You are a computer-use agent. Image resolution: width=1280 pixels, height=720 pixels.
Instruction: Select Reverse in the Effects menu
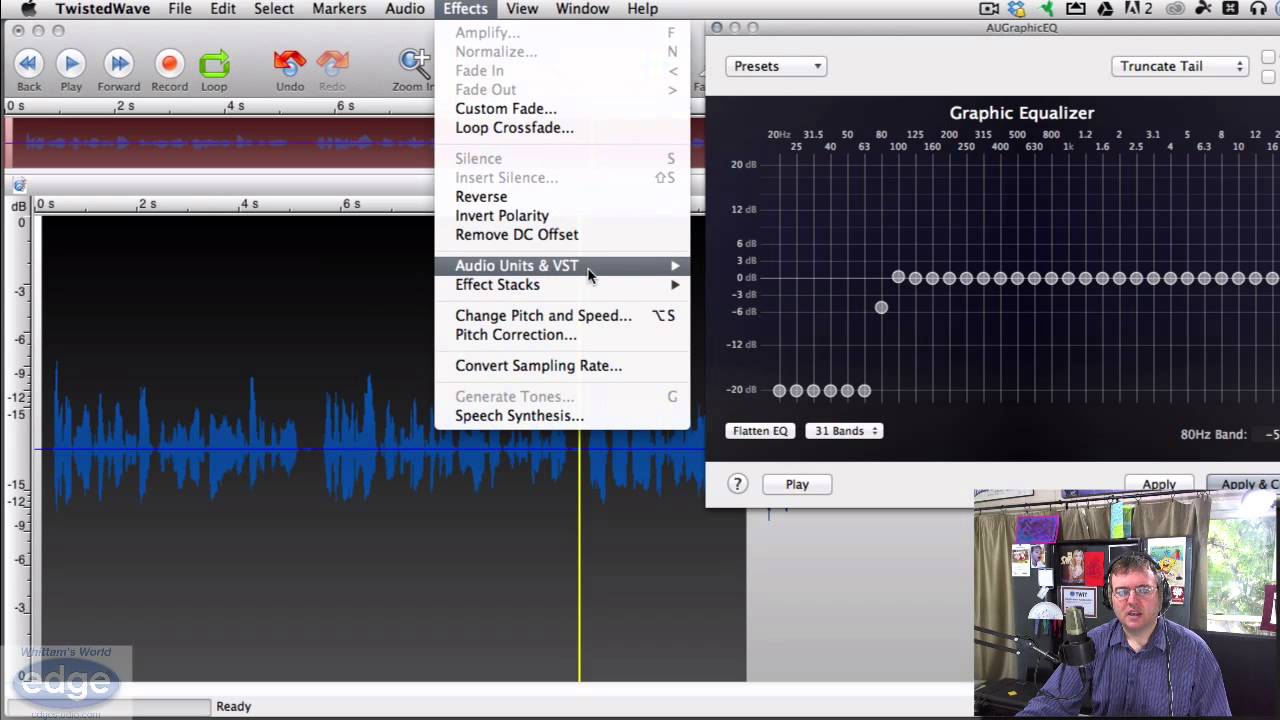[x=562, y=197]
